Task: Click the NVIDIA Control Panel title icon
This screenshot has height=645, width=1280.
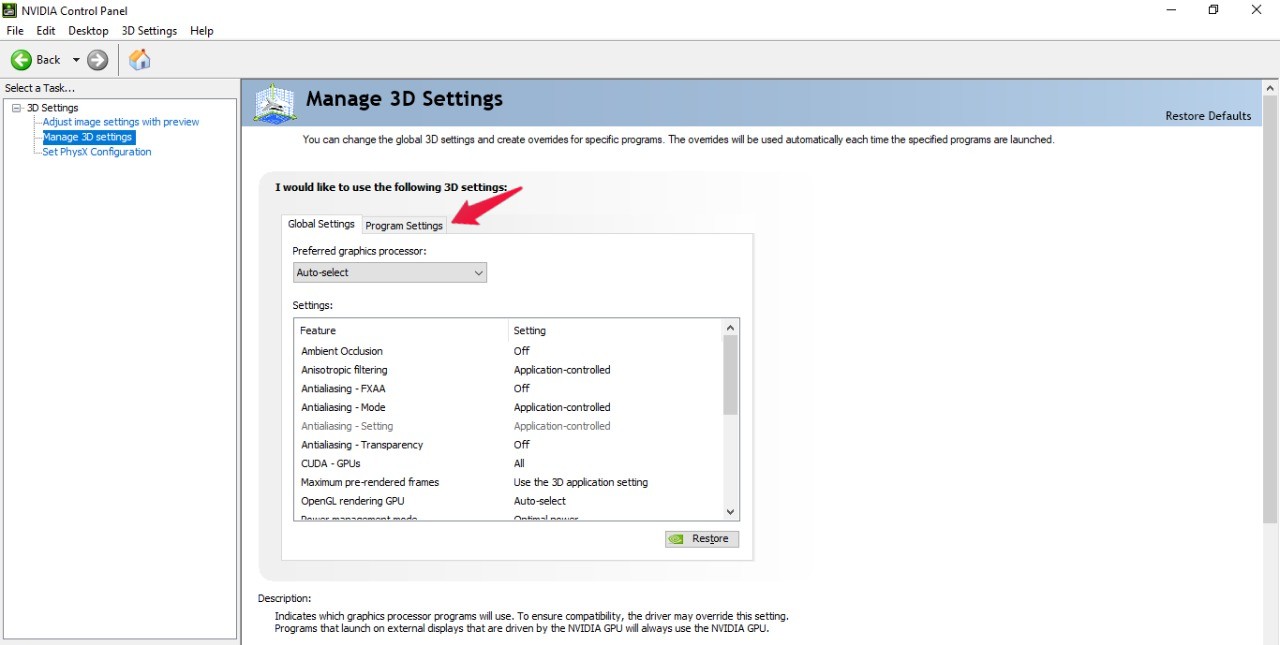Action: 9,10
